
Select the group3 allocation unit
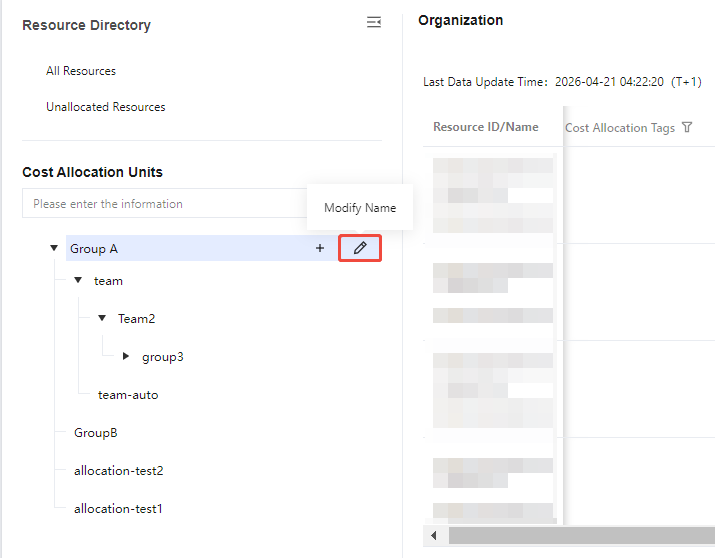click(163, 357)
